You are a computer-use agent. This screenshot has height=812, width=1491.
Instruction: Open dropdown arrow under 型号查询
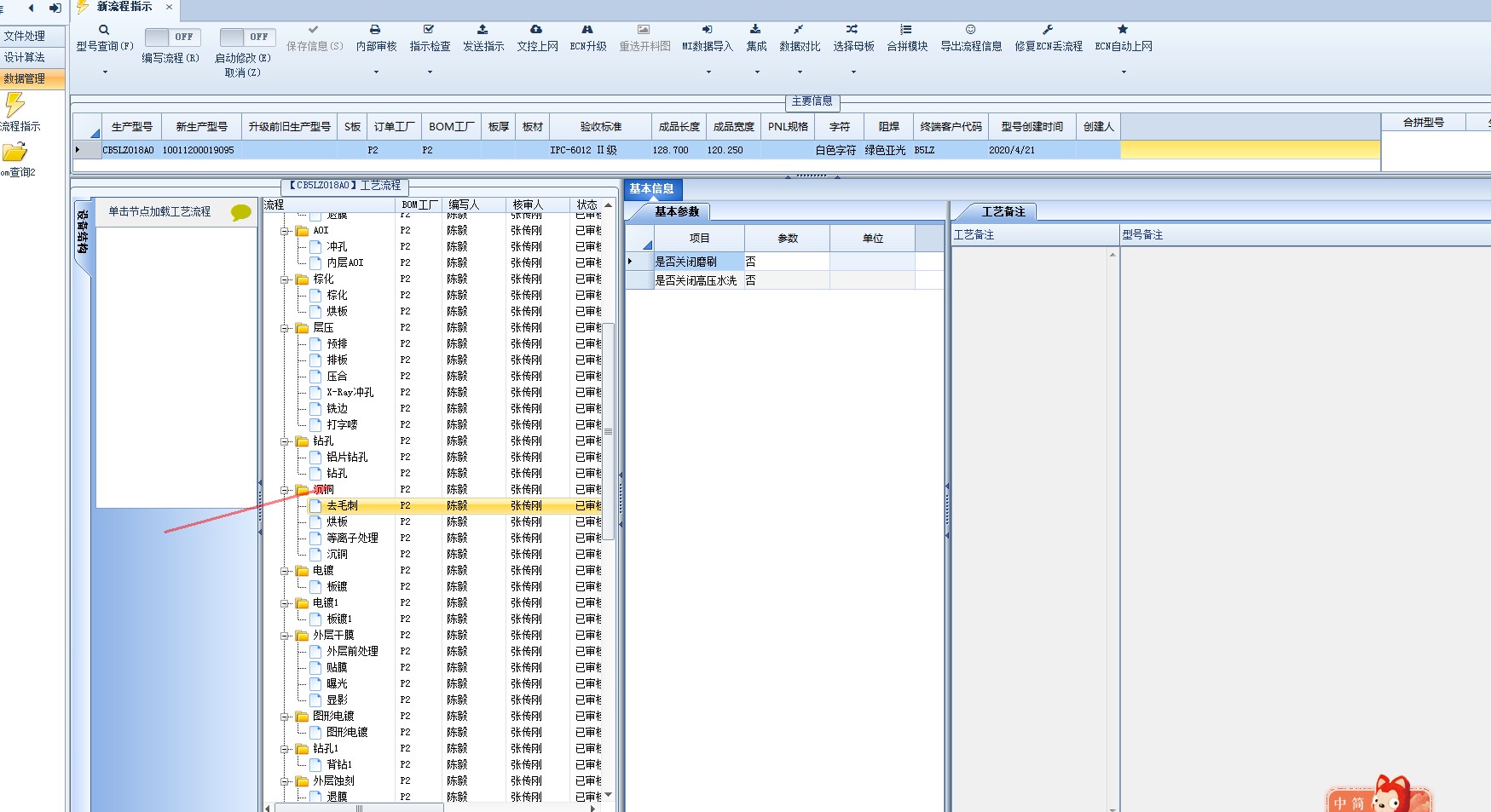click(105, 72)
